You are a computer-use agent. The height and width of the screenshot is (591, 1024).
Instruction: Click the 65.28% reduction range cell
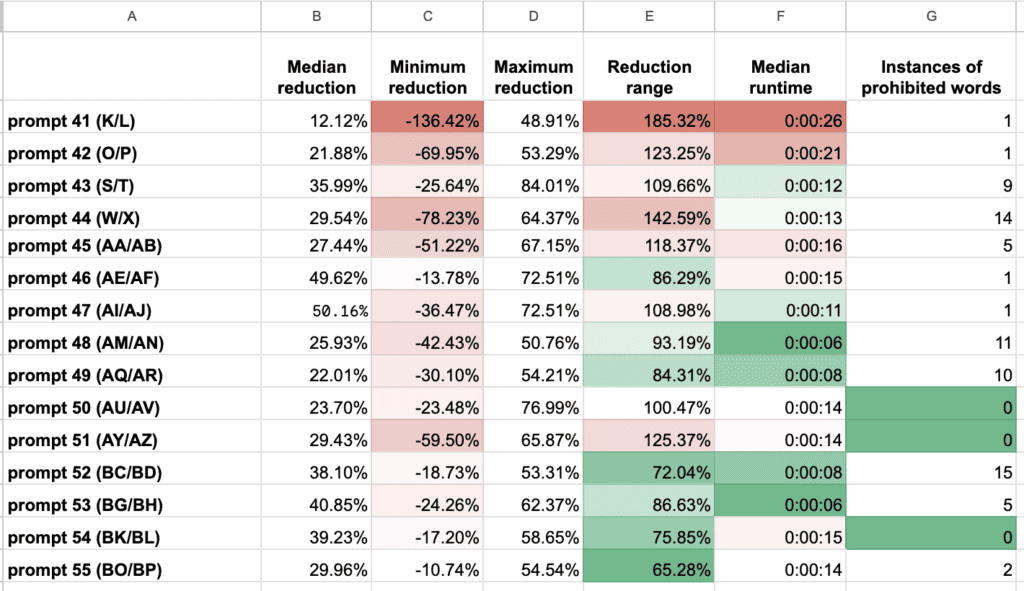pyautogui.click(x=649, y=570)
